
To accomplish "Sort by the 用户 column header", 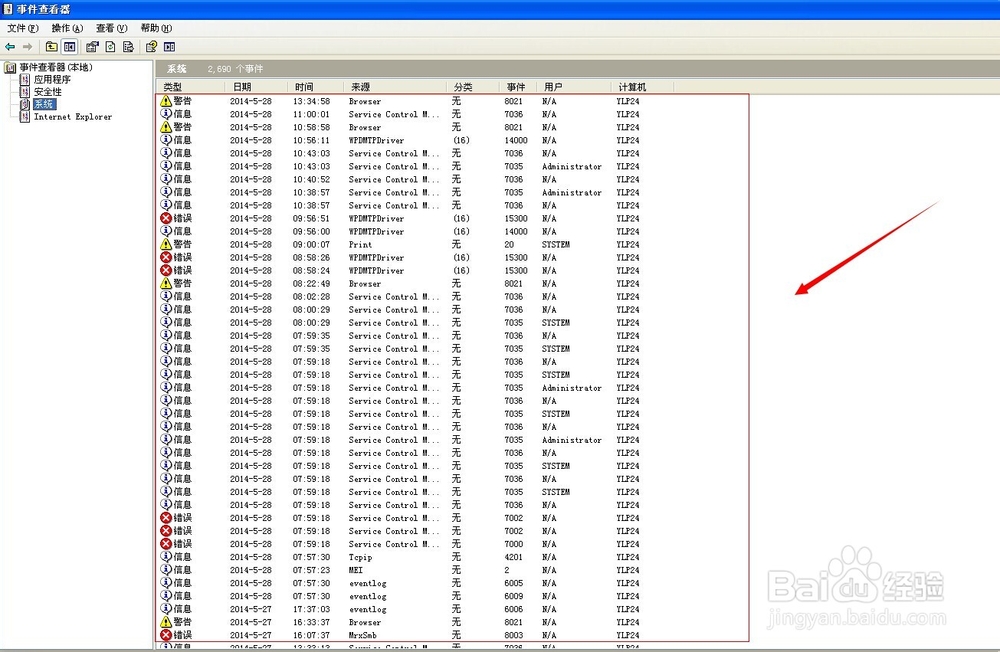I will (x=573, y=87).
